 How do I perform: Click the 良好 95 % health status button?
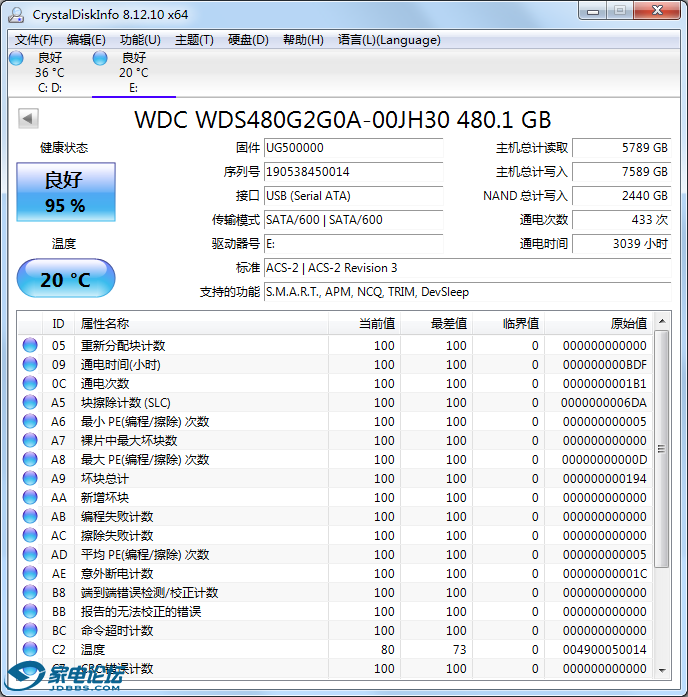click(x=66, y=192)
